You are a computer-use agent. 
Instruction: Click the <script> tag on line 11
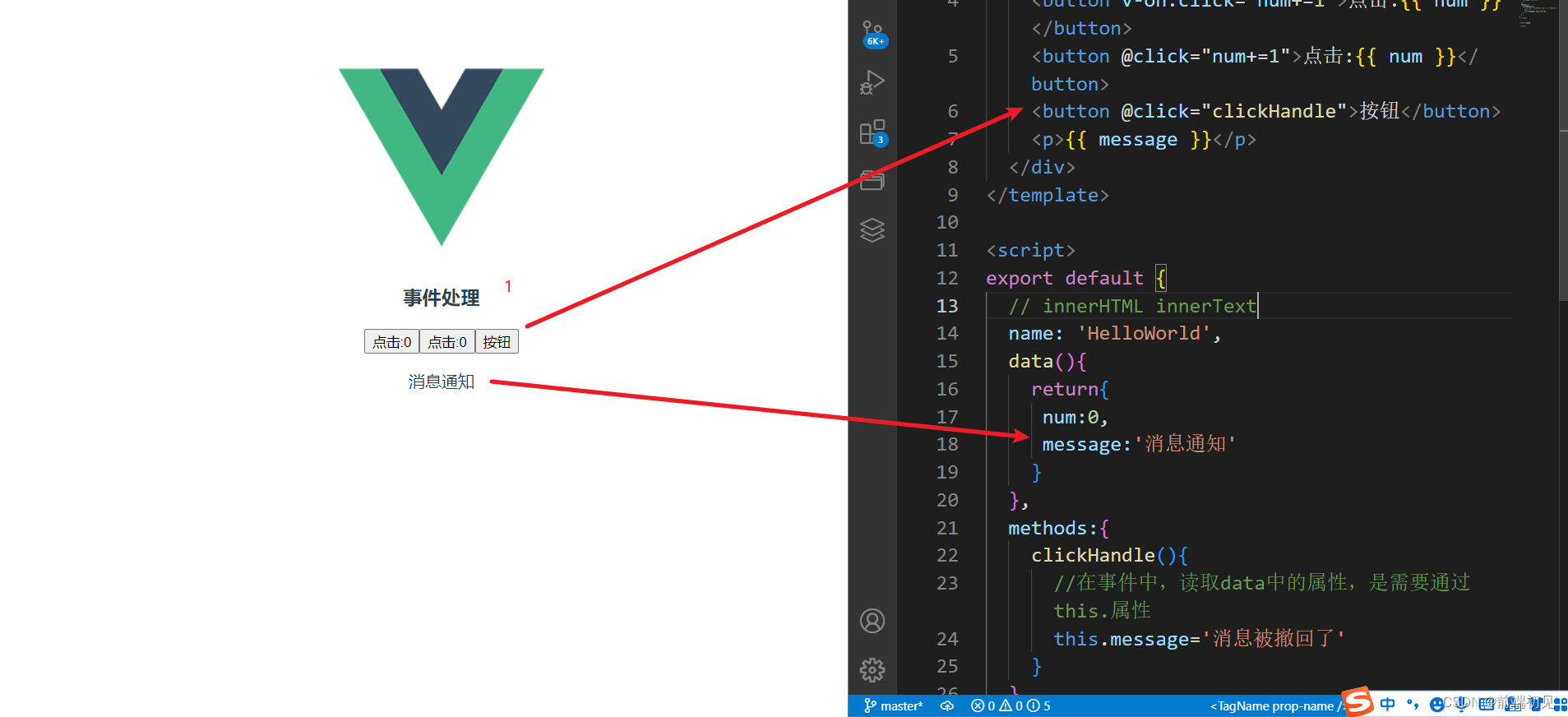(1031, 250)
